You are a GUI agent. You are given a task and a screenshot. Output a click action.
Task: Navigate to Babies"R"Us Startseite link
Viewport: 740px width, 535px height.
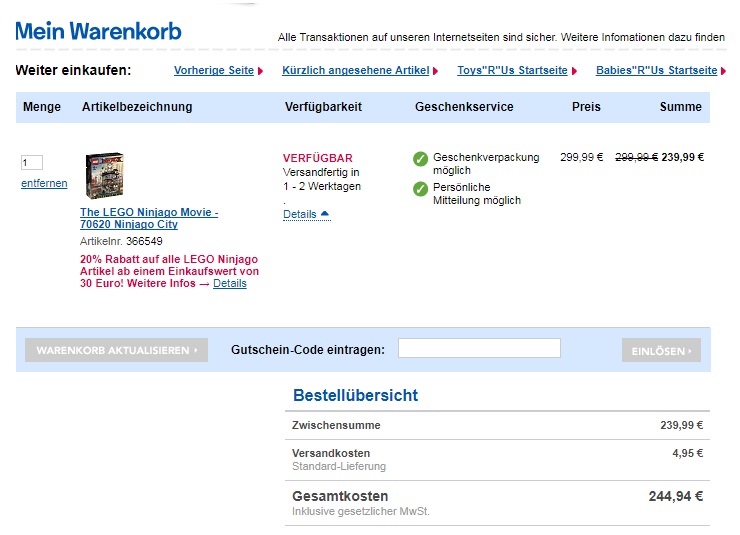pos(656,71)
